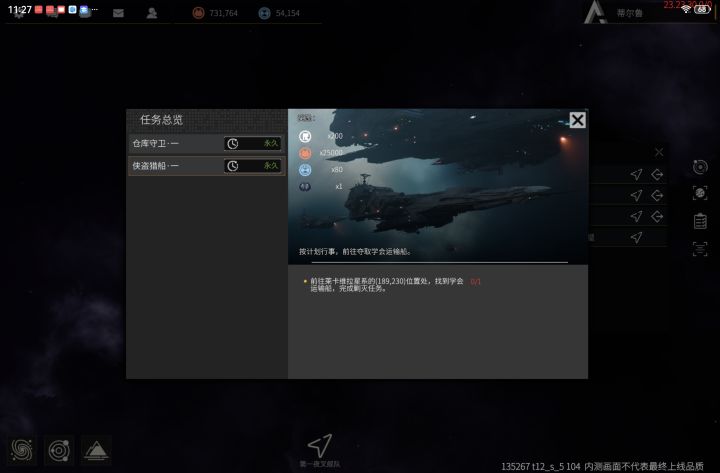Open the commander profile silhouette icon
Screen dimensions: 720x473
click(x=152, y=13)
